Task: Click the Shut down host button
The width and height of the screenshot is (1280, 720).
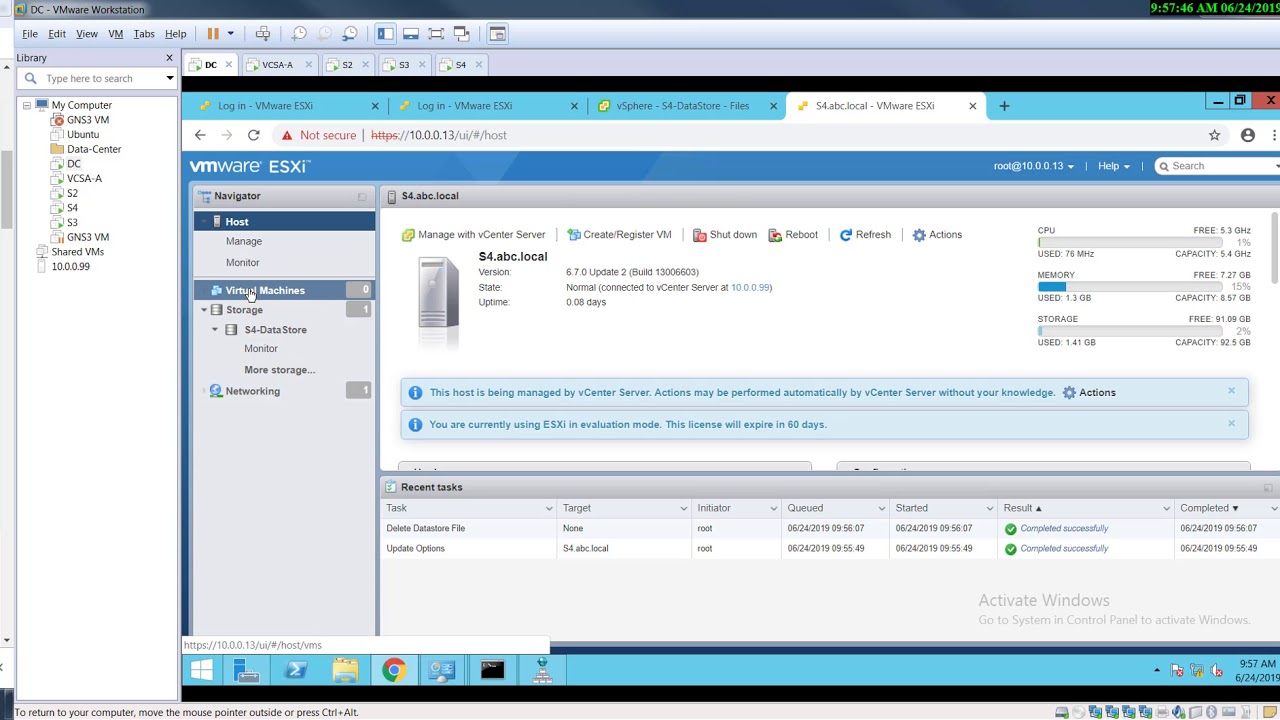Action: coord(725,235)
